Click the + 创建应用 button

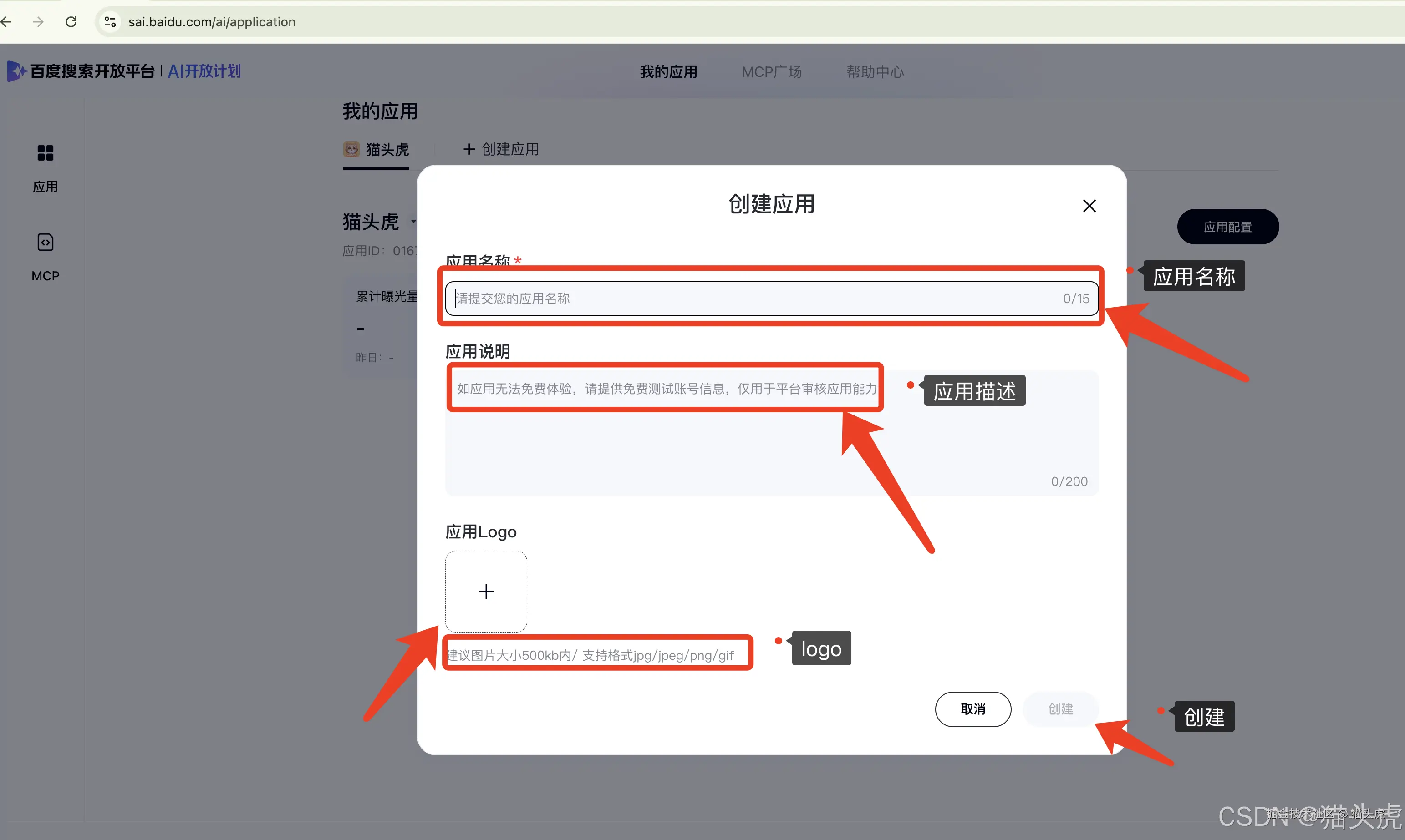[501, 149]
